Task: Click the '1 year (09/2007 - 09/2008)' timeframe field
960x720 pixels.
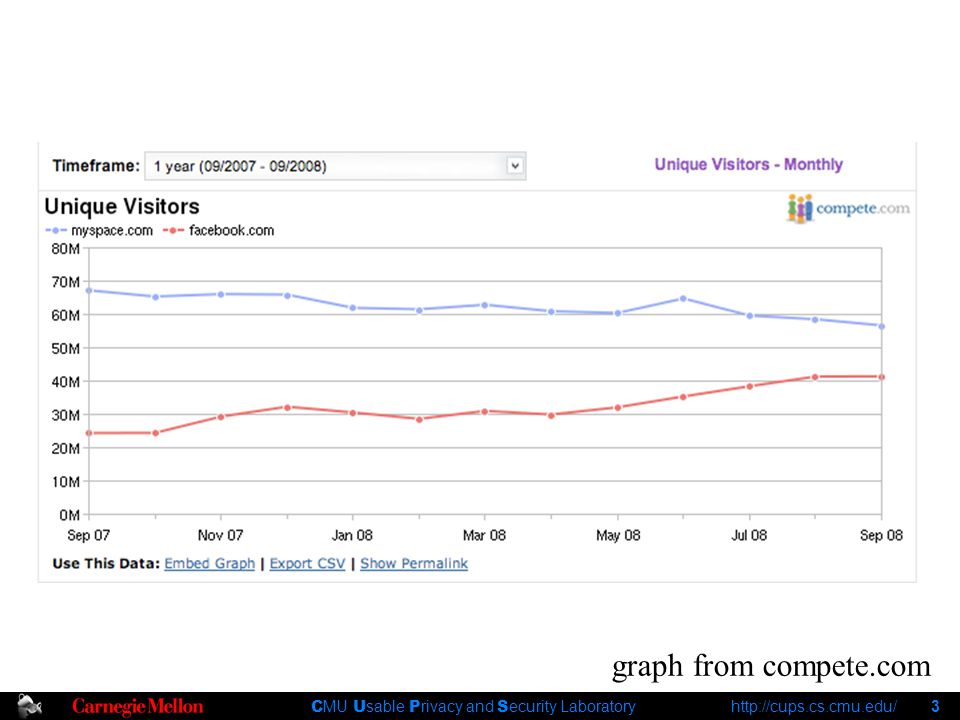Action: pyautogui.click(x=335, y=166)
